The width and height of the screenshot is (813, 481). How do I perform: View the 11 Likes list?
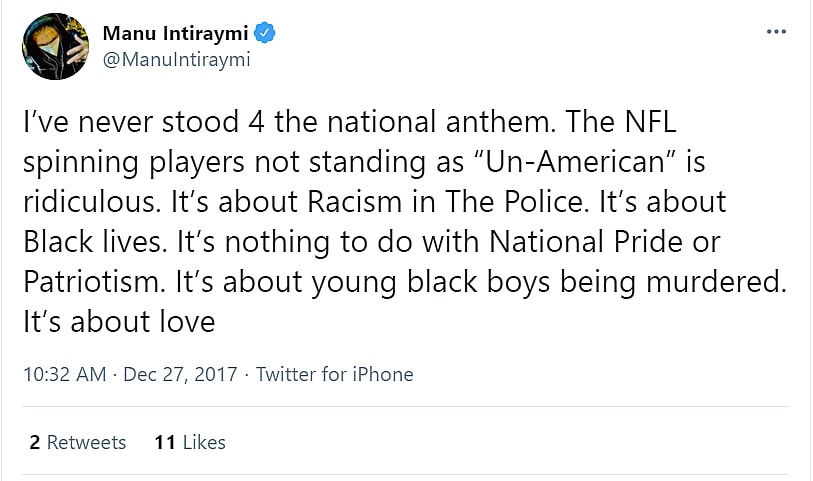tap(190, 442)
